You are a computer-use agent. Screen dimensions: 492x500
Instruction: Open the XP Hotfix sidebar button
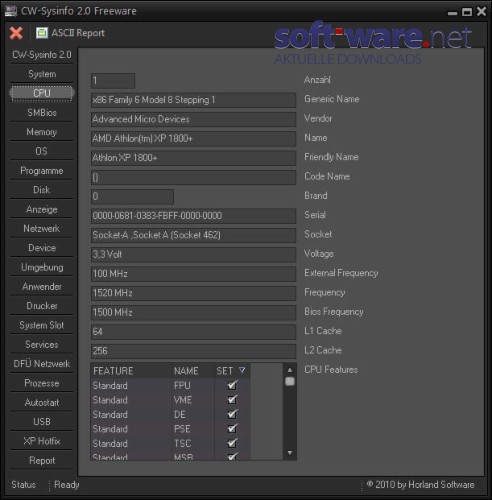tap(42, 441)
